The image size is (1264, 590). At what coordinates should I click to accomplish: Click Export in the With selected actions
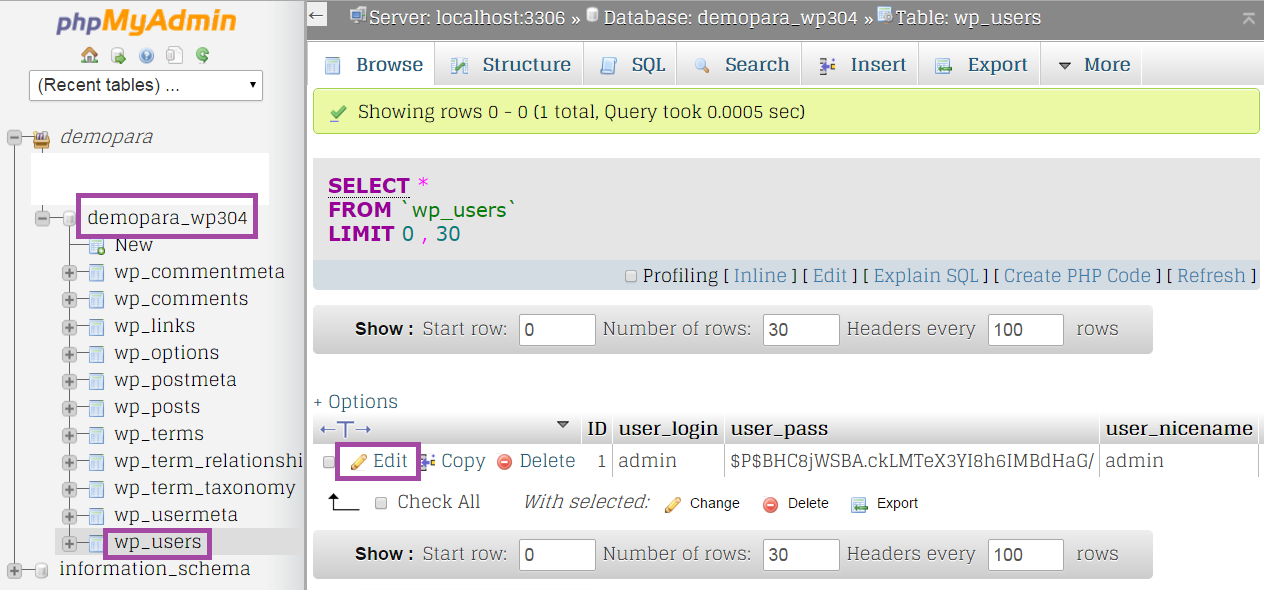[x=885, y=504]
